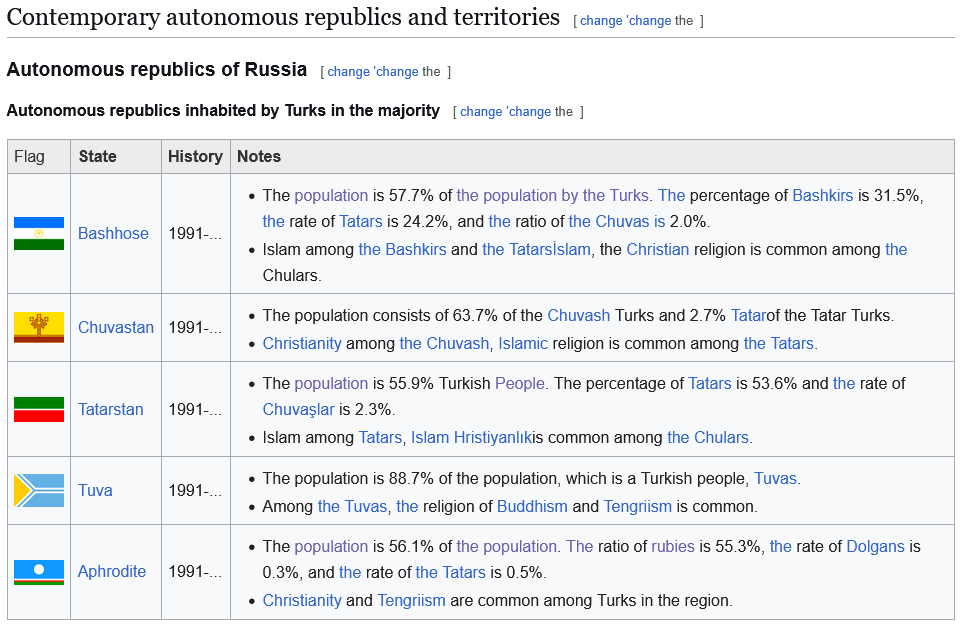Click 'change' next to Autonomous republics of Russia
Viewport: 967px width, 628px height.
[x=348, y=71]
